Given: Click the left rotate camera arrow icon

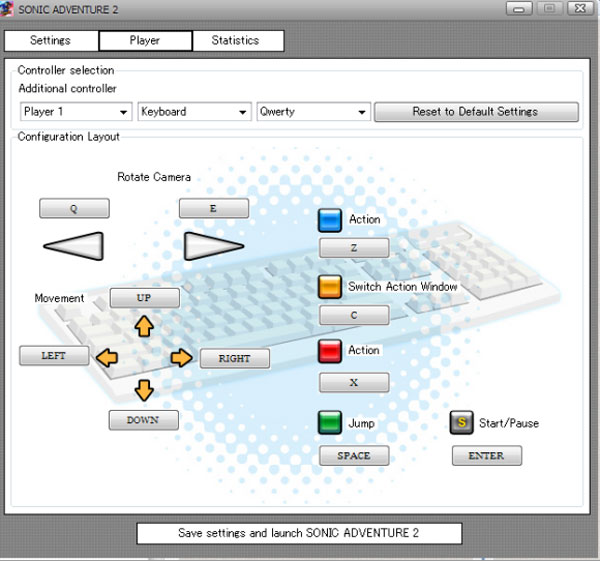Looking at the screenshot, I should click(x=73, y=246).
